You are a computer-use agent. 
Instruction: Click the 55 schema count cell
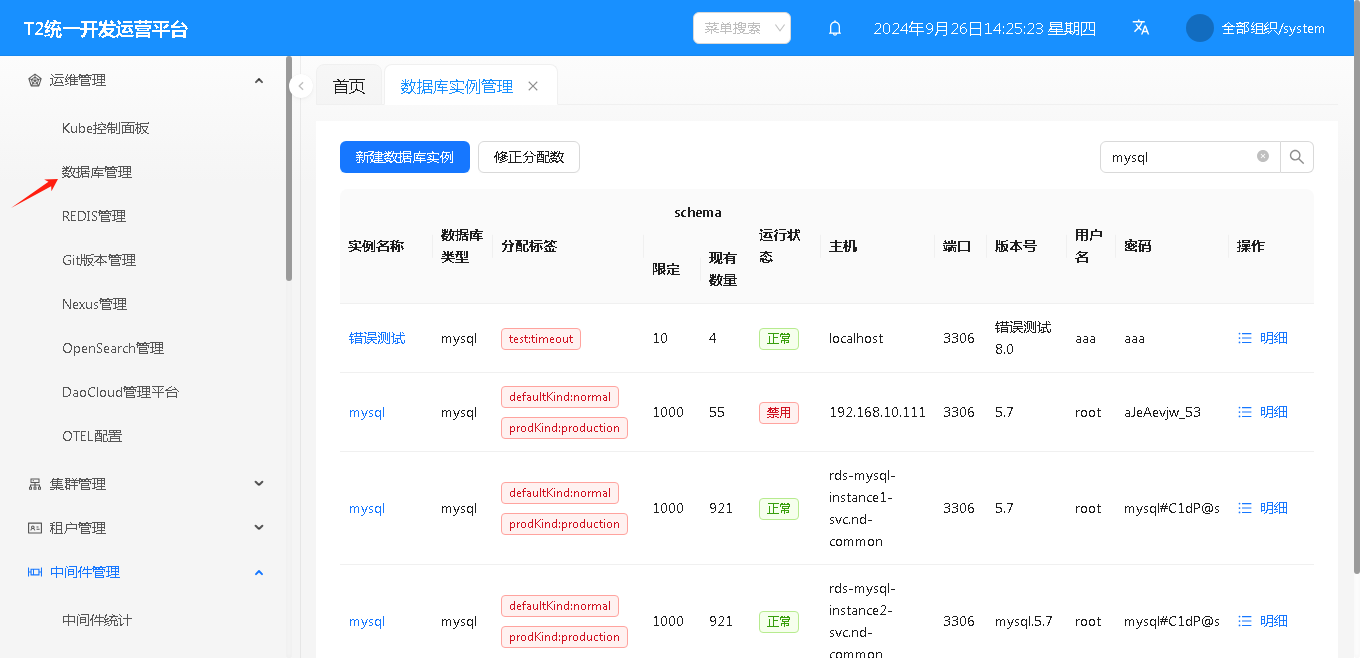[717, 412]
